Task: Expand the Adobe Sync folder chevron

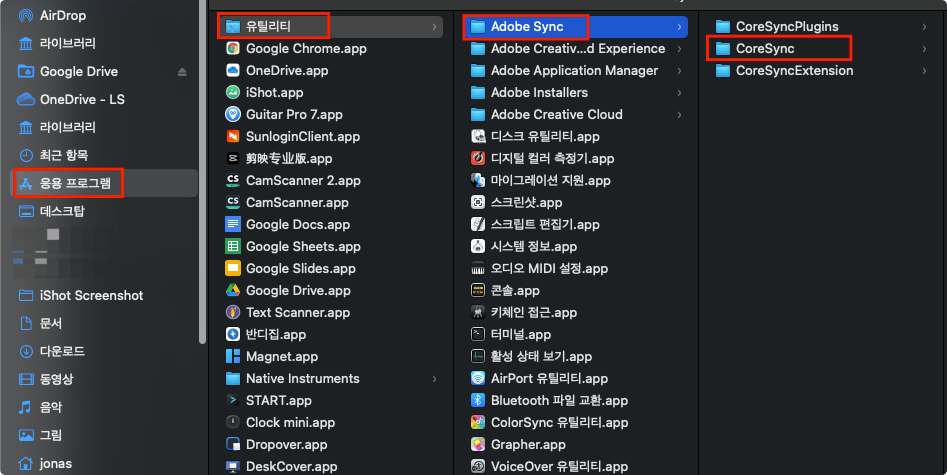Action: click(679, 27)
